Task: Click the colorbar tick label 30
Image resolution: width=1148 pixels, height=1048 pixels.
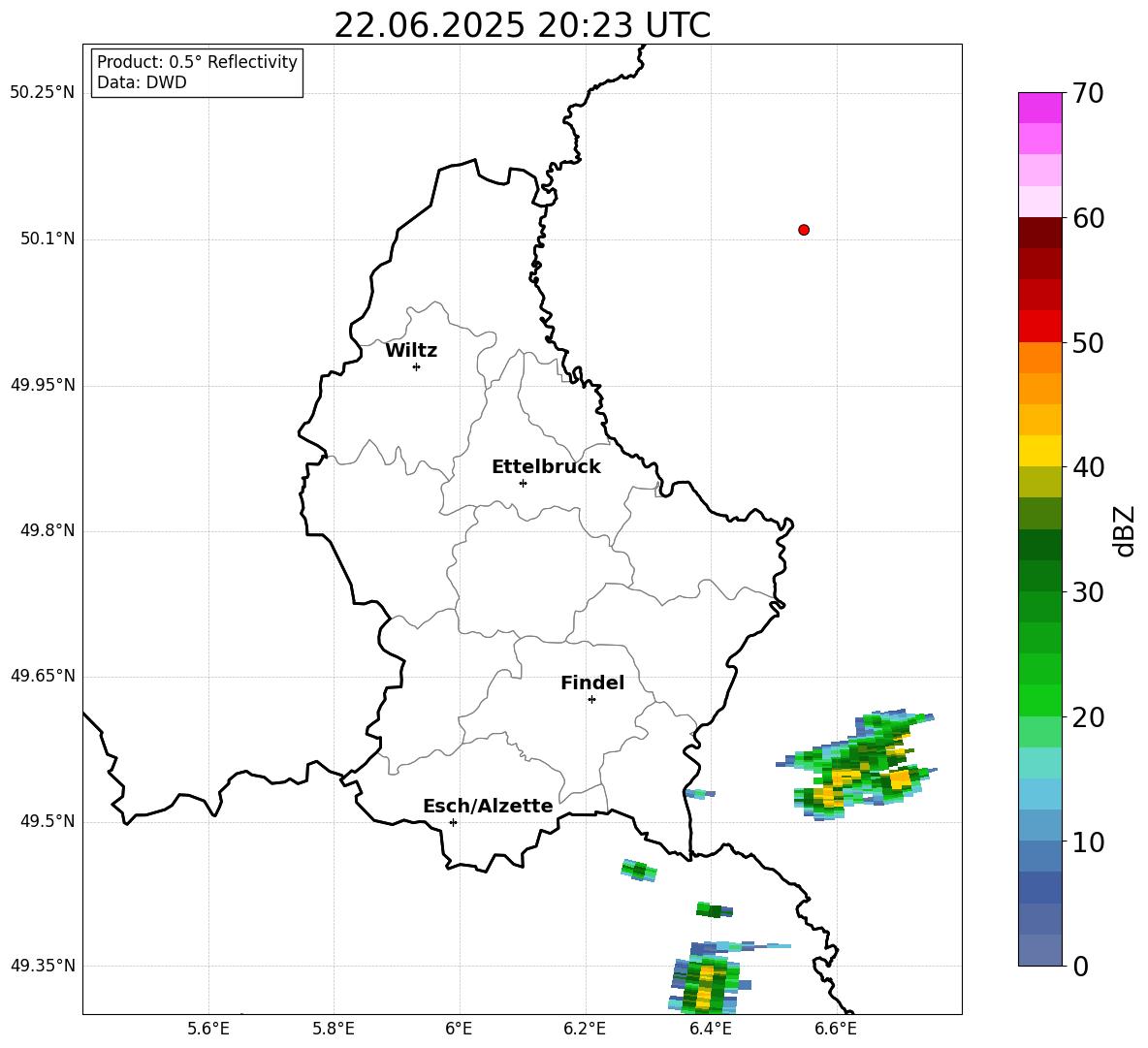Action: (1088, 591)
